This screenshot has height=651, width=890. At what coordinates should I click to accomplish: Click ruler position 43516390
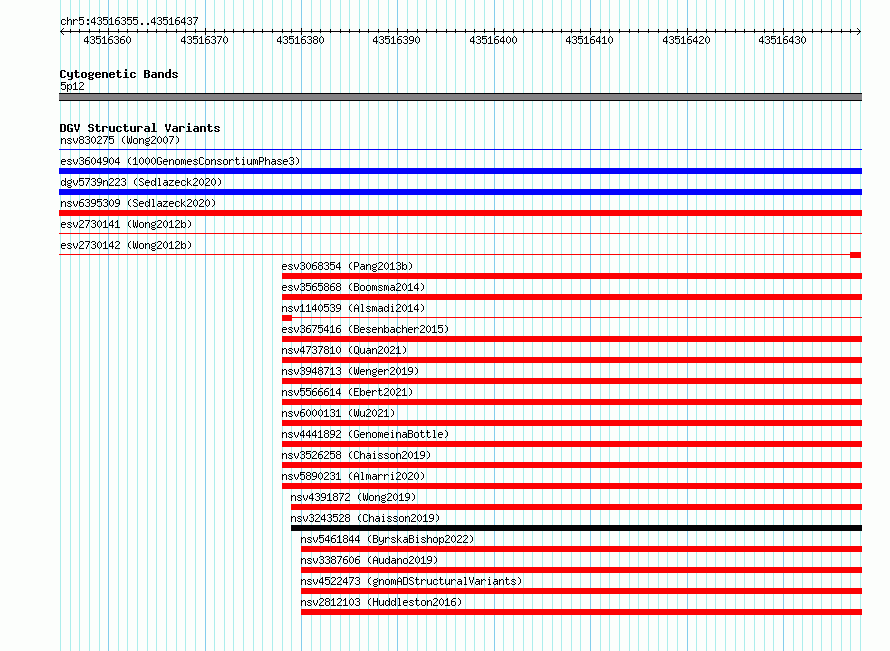(x=396, y=40)
